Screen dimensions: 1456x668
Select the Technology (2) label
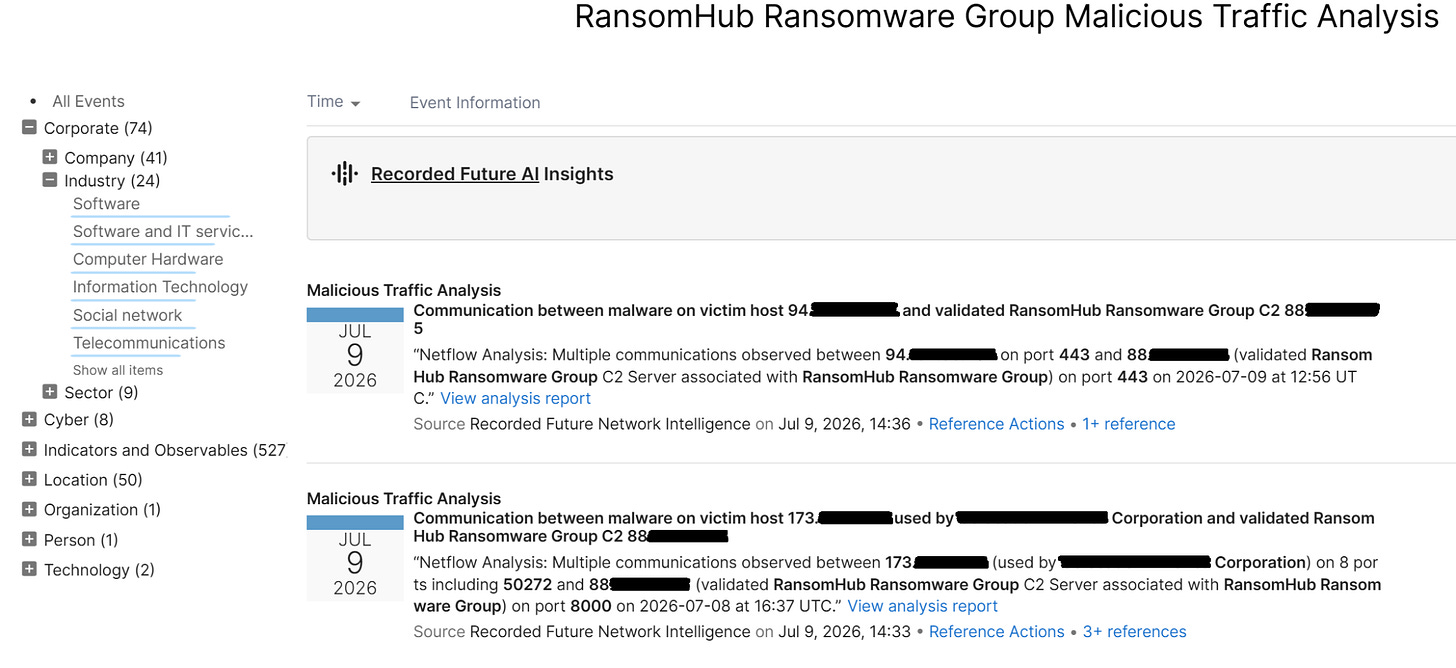coord(99,570)
